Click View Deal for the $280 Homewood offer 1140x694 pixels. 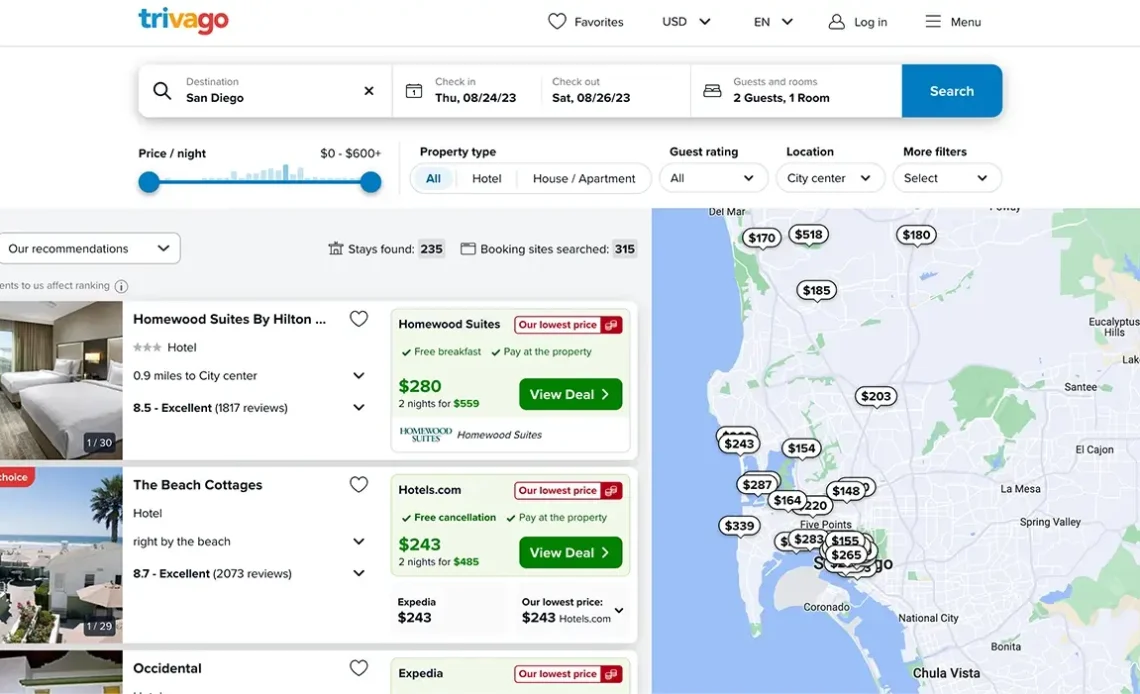(570, 394)
